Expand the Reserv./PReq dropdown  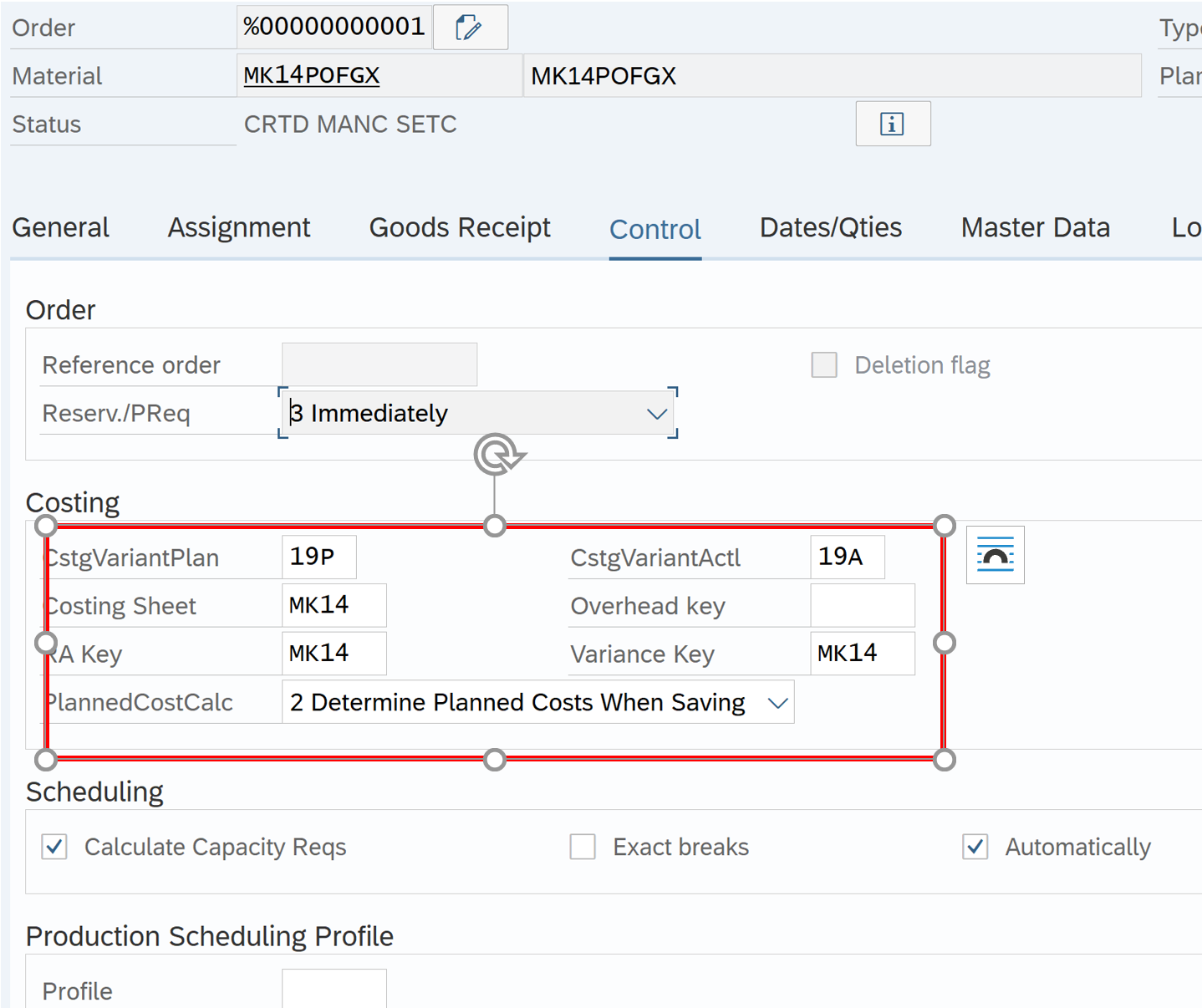coord(656,414)
